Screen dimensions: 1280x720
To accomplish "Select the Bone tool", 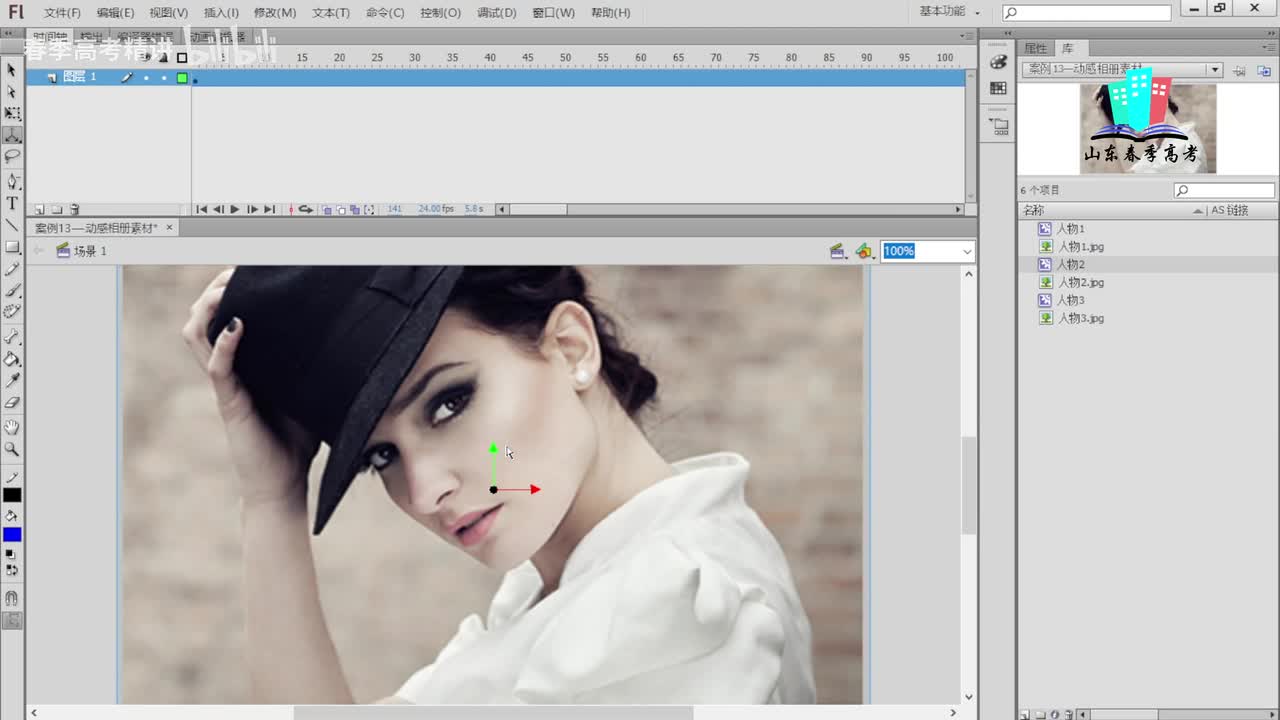I will pyautogui.click(x=12, y=337).
